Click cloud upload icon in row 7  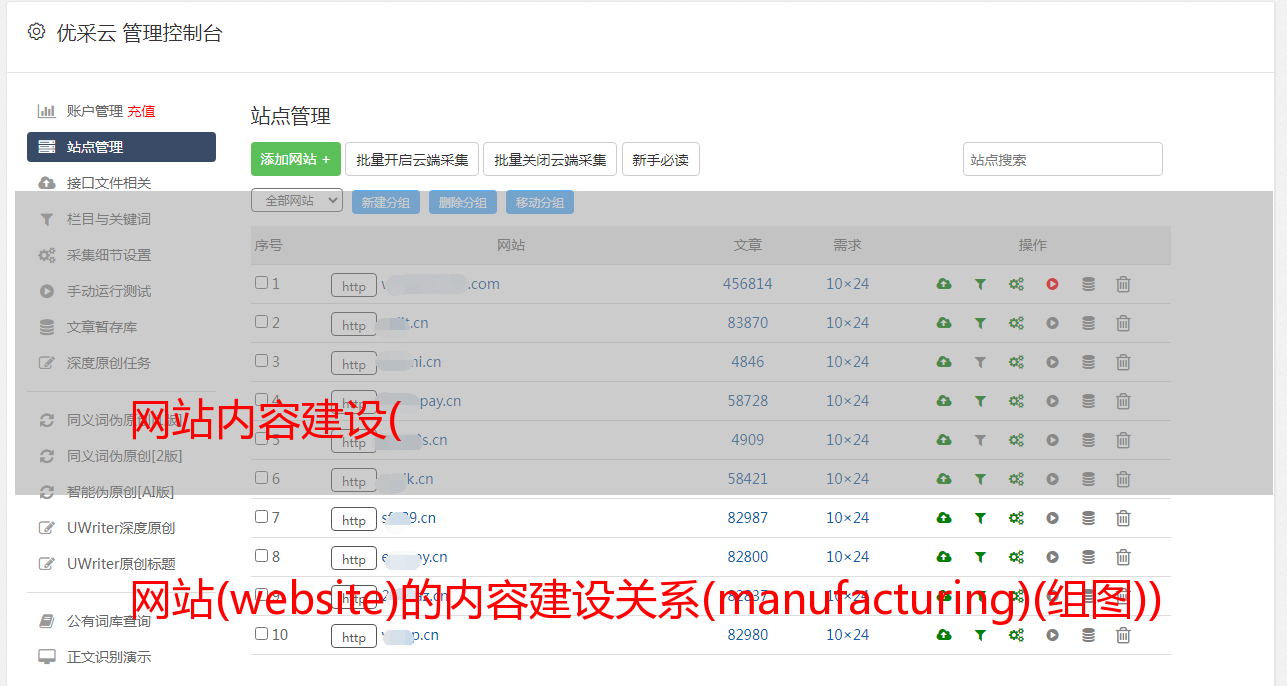click(x=944, y=518)
